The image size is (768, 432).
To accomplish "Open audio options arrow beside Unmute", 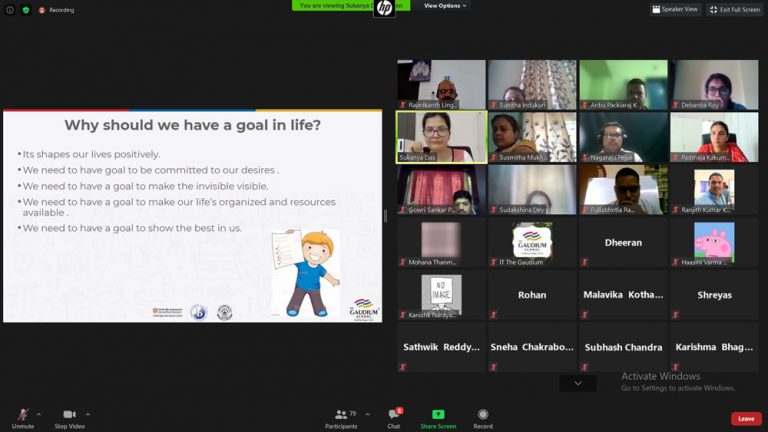I will pyautogui.click(x=39, y=413).
